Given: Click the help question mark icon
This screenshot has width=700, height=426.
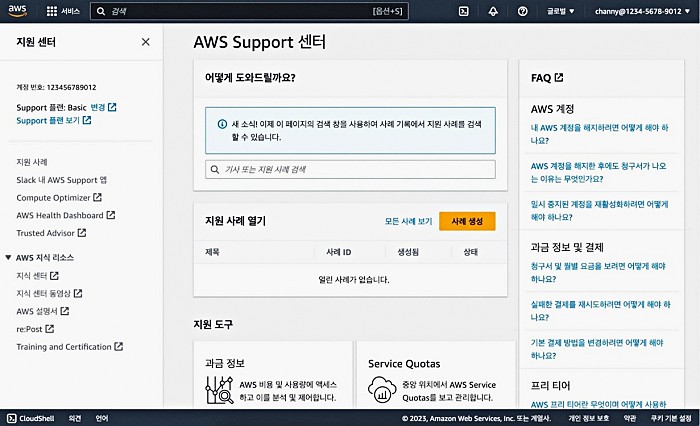Looking at the screenshot, I should coord(523,11).
